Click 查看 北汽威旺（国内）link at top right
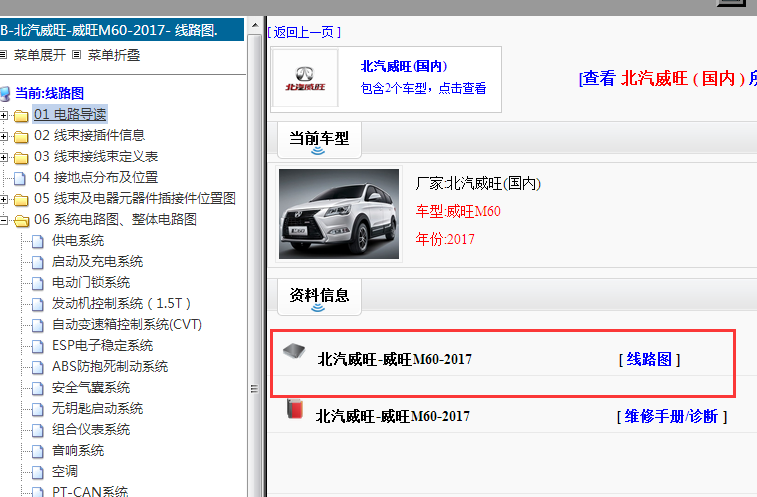This screenshot has width=757, height=497. (x=668, y=78)
